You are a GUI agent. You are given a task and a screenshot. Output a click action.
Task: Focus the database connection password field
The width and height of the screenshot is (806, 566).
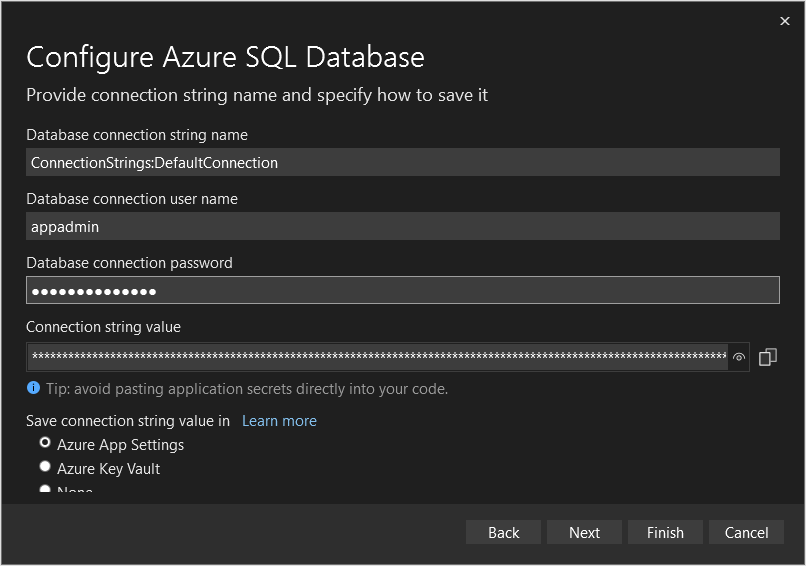(x=402, y=290)
